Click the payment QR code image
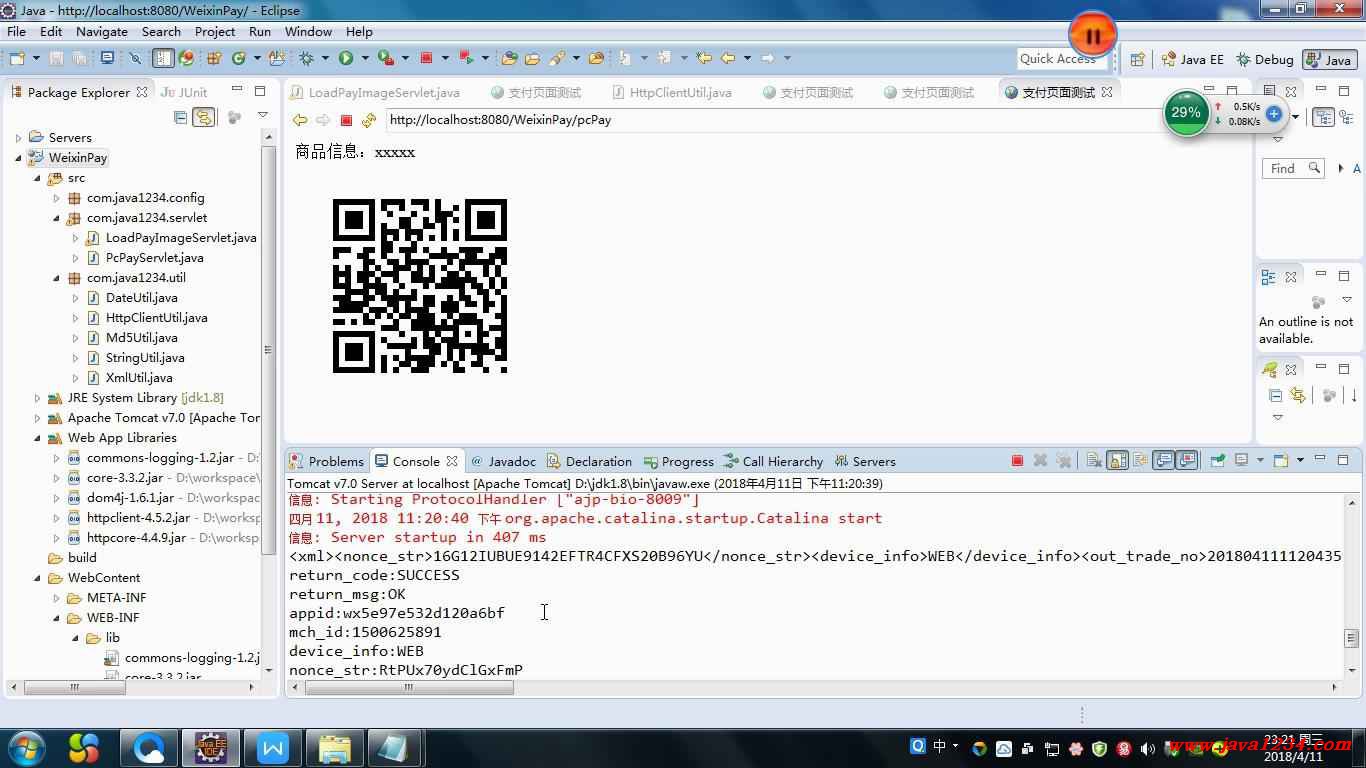 coord(420,286)
